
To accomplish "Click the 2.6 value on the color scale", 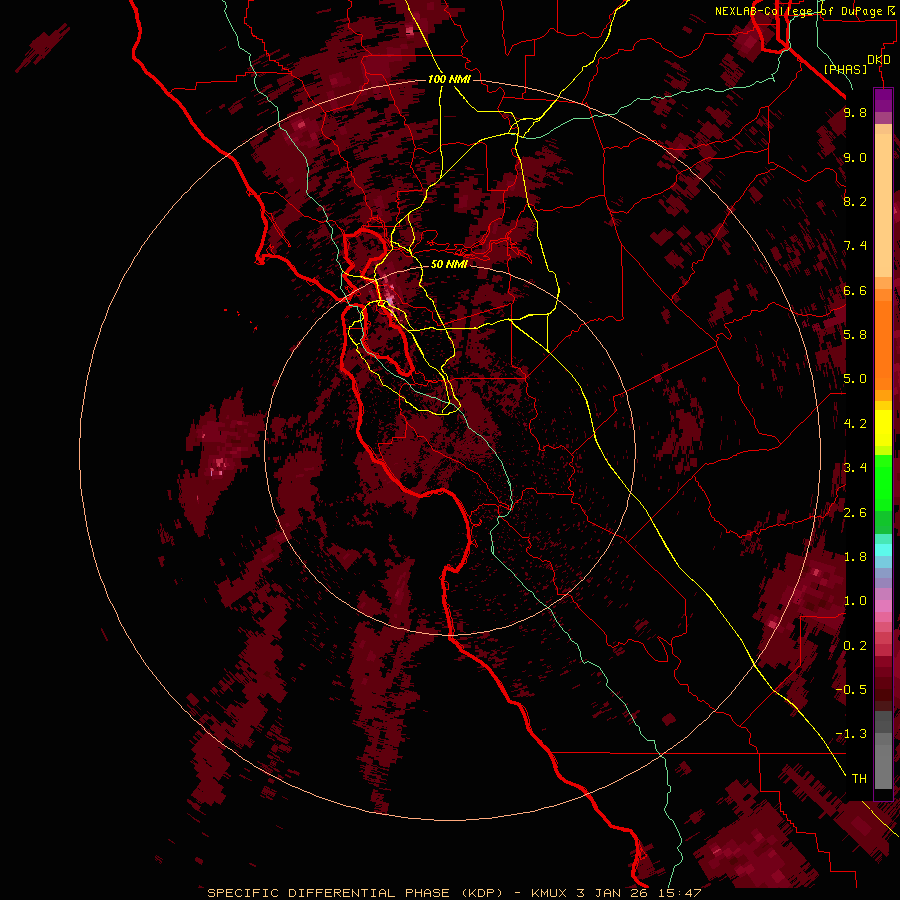I will point(855,513).
